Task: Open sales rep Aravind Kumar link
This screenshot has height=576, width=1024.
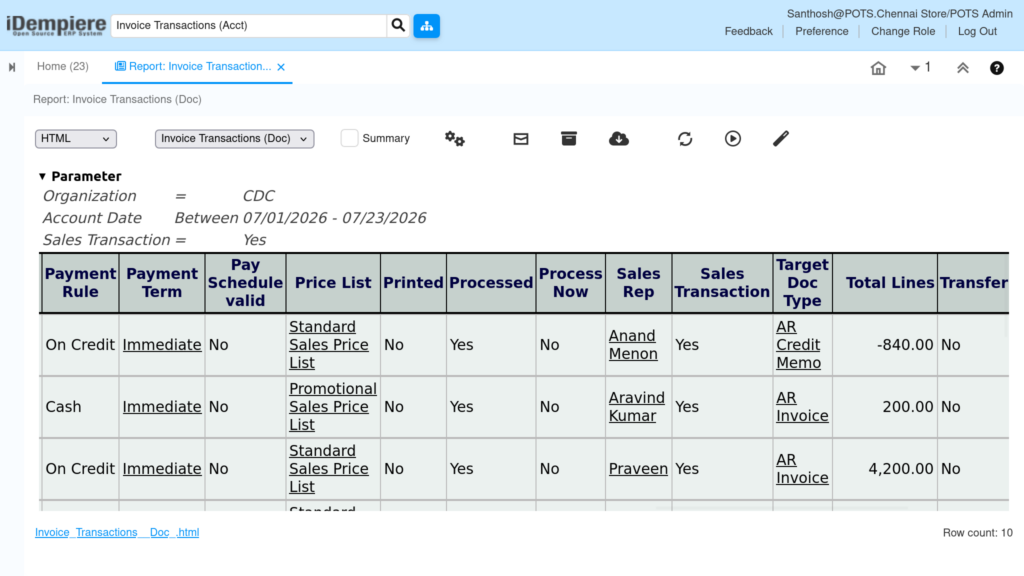Action: (x=637, y=407)
